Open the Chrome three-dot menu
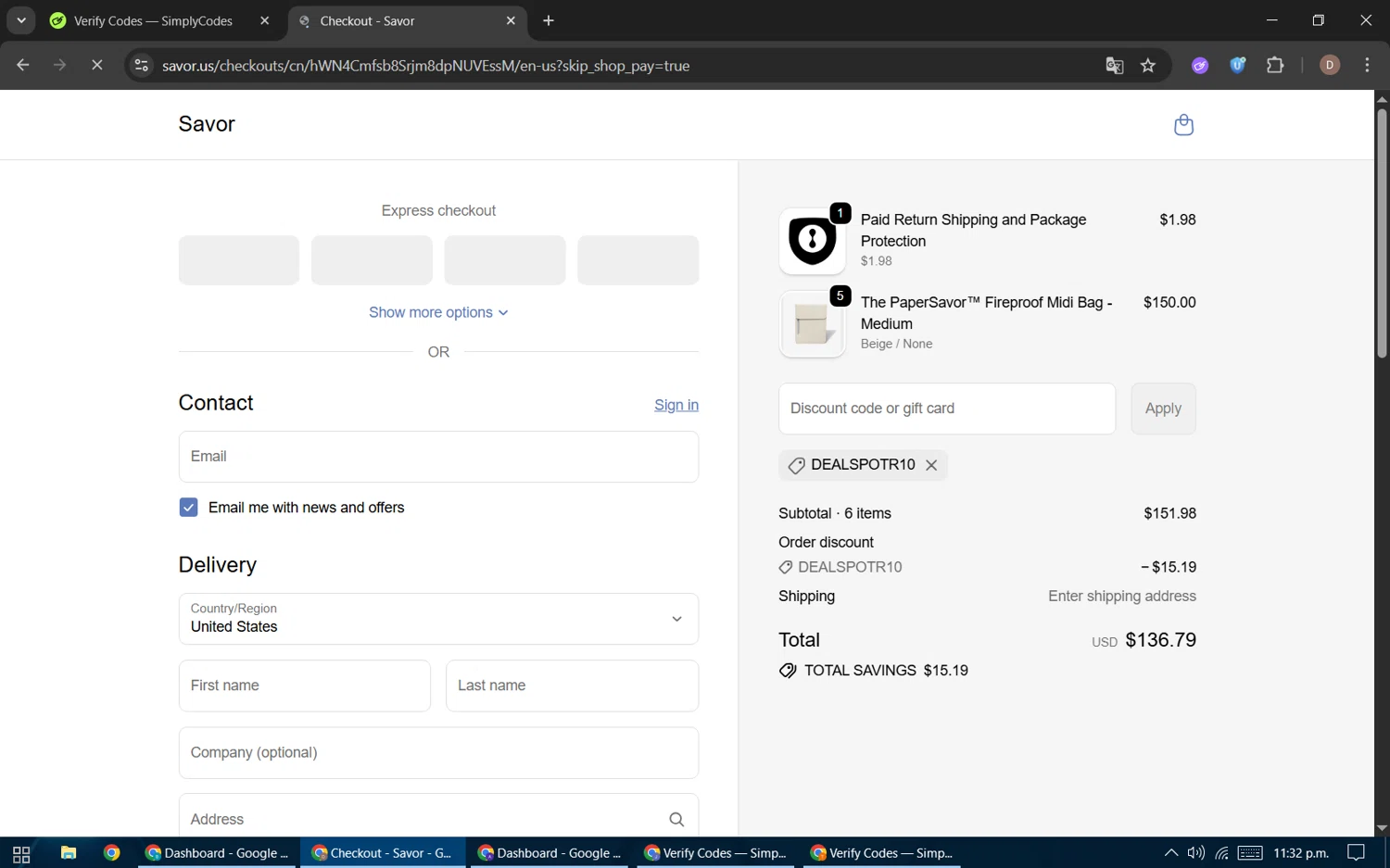The image size is (1390, 868). [x=1367, y=66]
